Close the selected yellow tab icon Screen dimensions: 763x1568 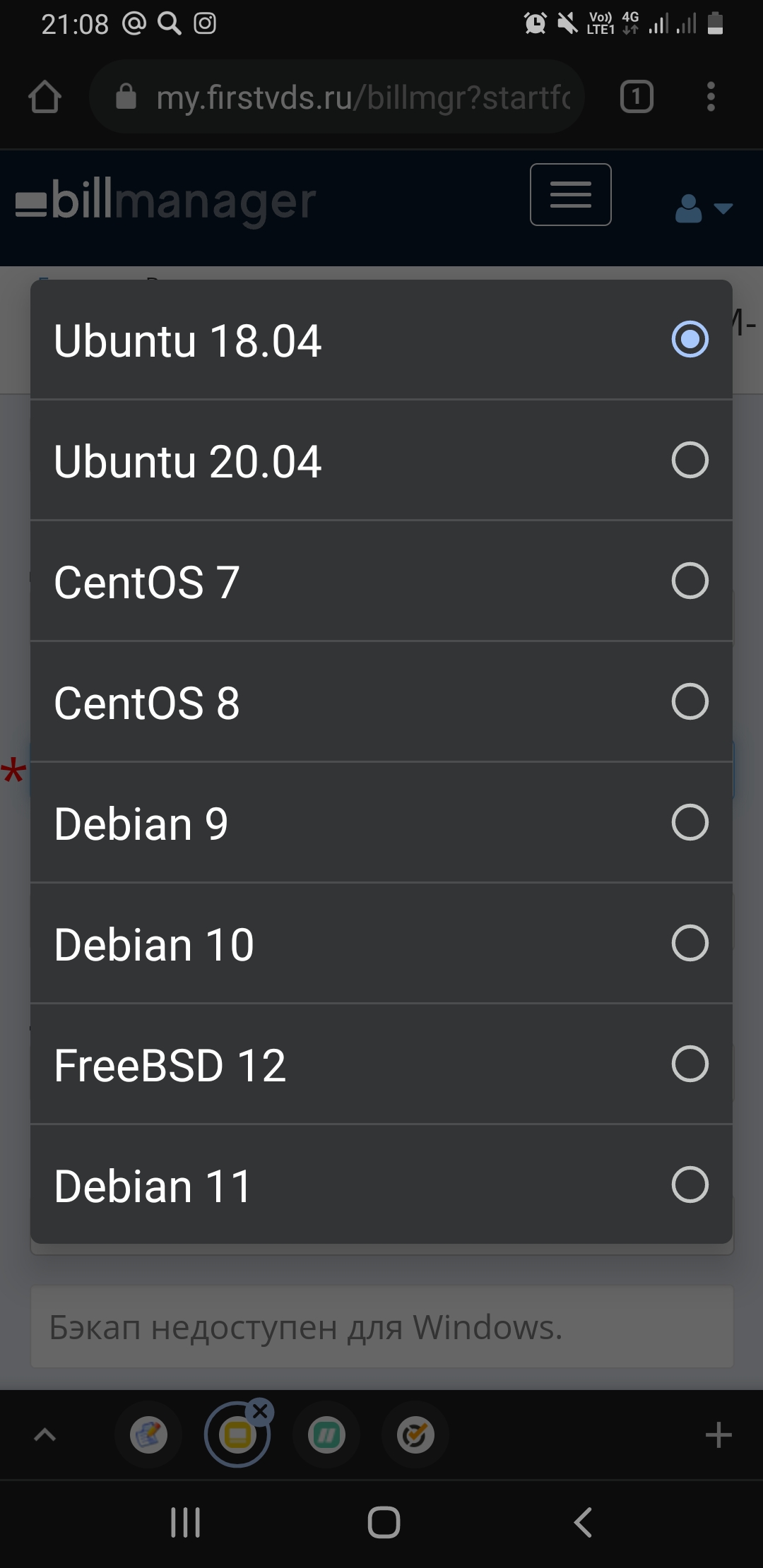point(260,1412)
